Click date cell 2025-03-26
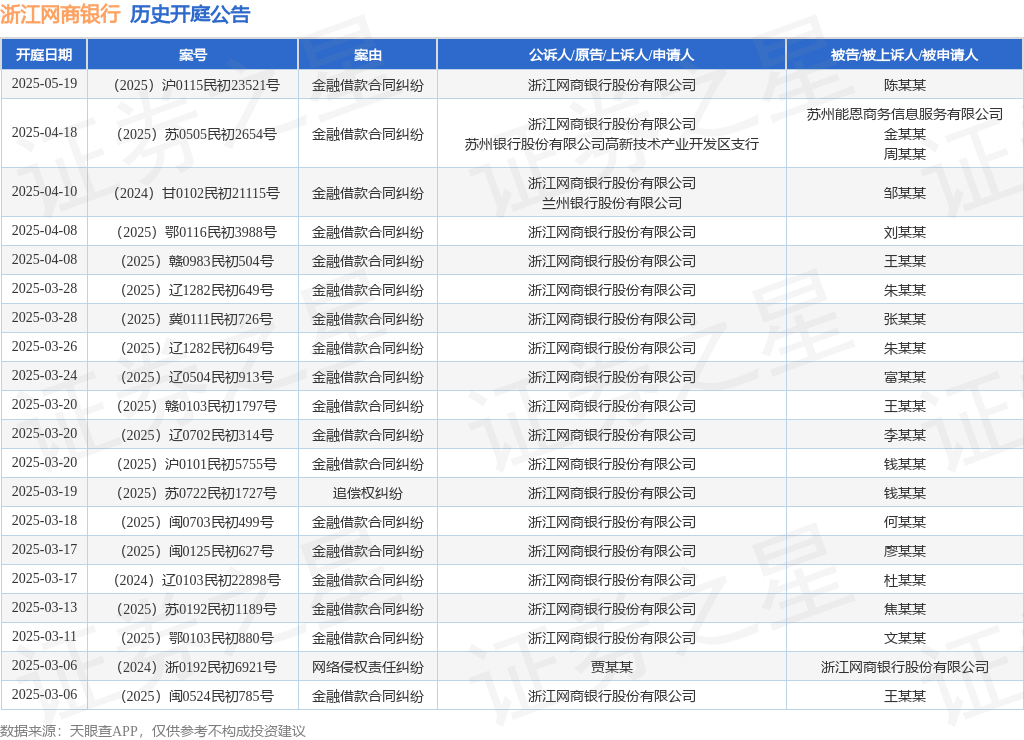1024x740 pixels. [44, 347]
